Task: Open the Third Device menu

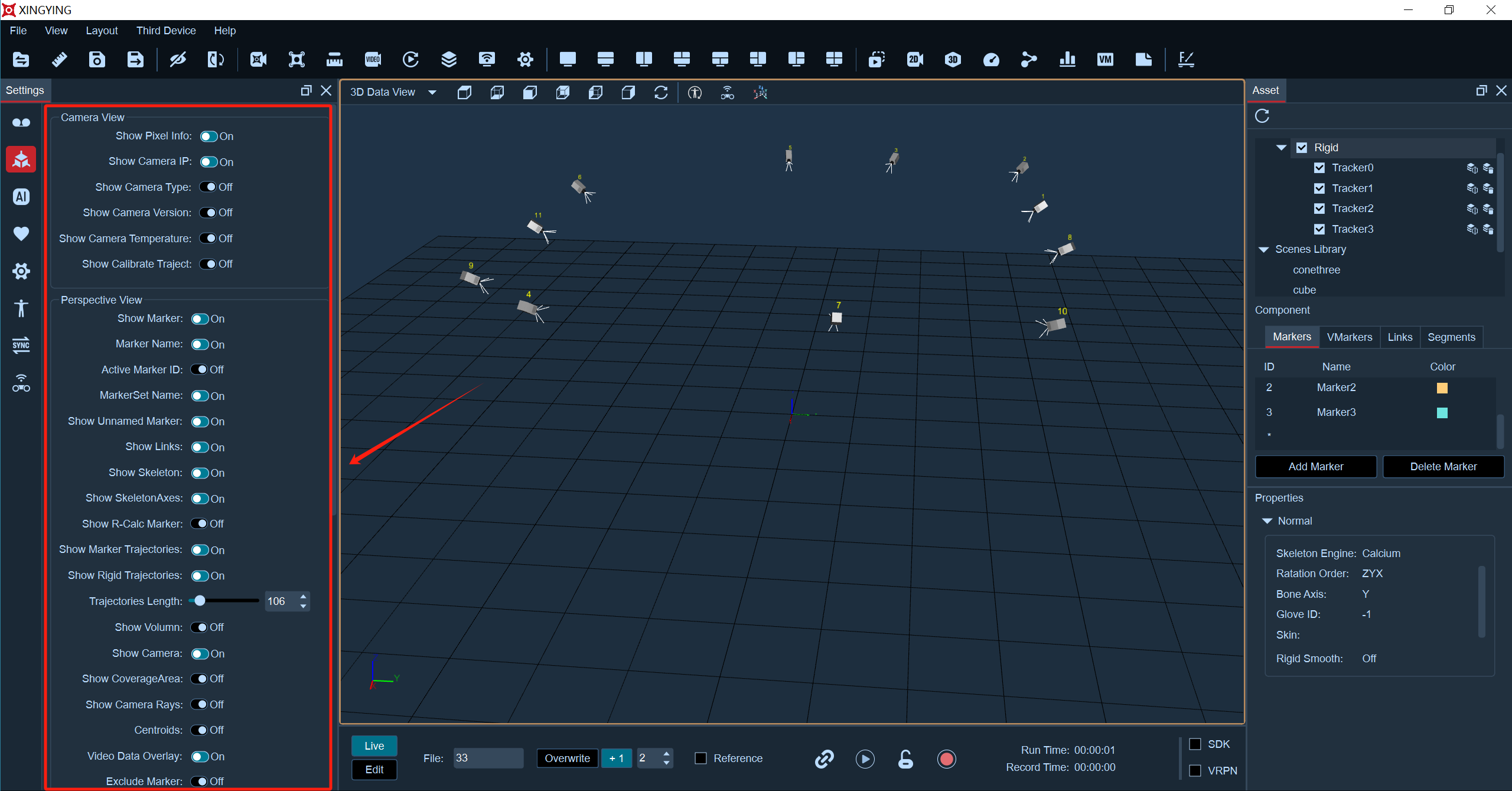Action: (x=166, y=31)
